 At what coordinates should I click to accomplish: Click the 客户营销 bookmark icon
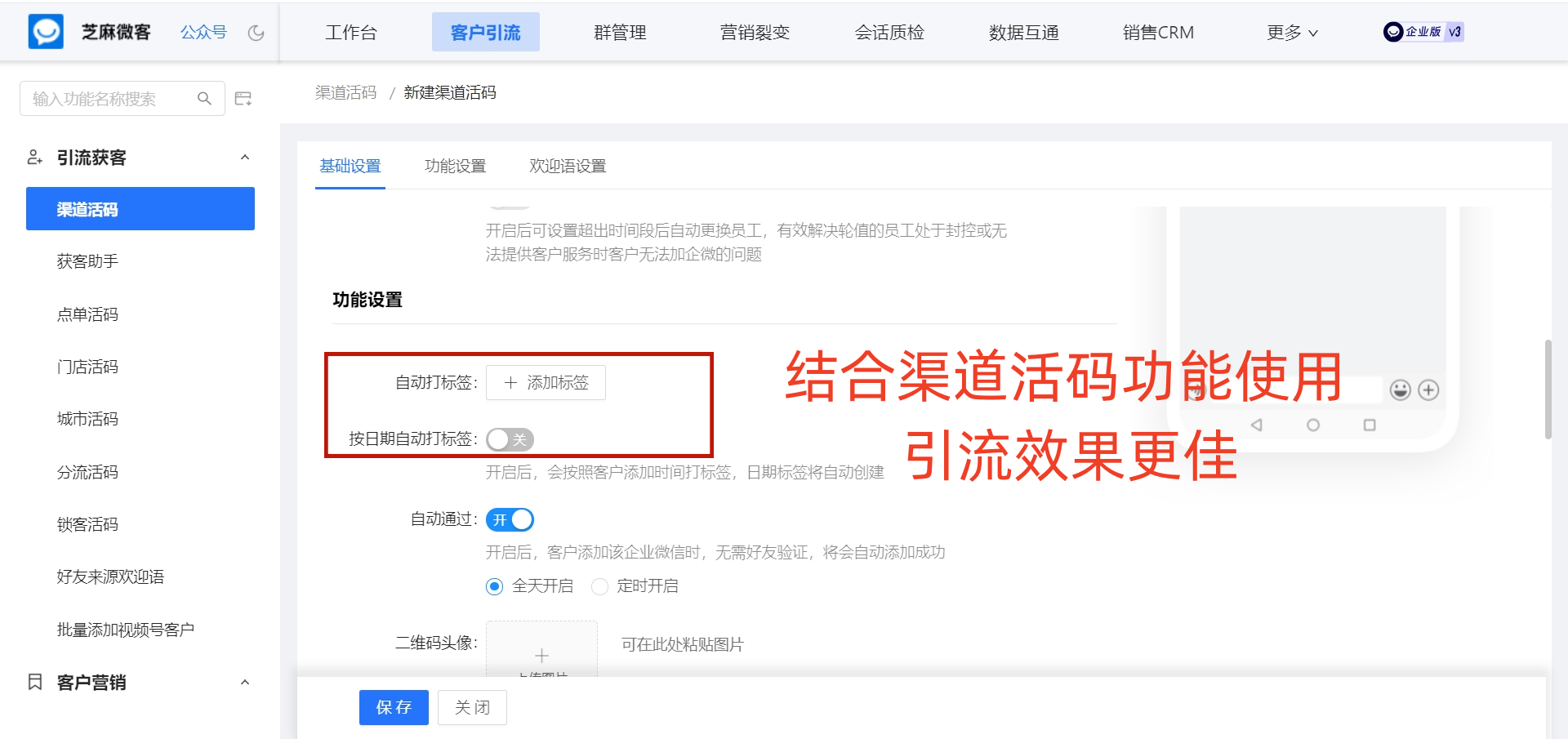click(x=35, y=682)
